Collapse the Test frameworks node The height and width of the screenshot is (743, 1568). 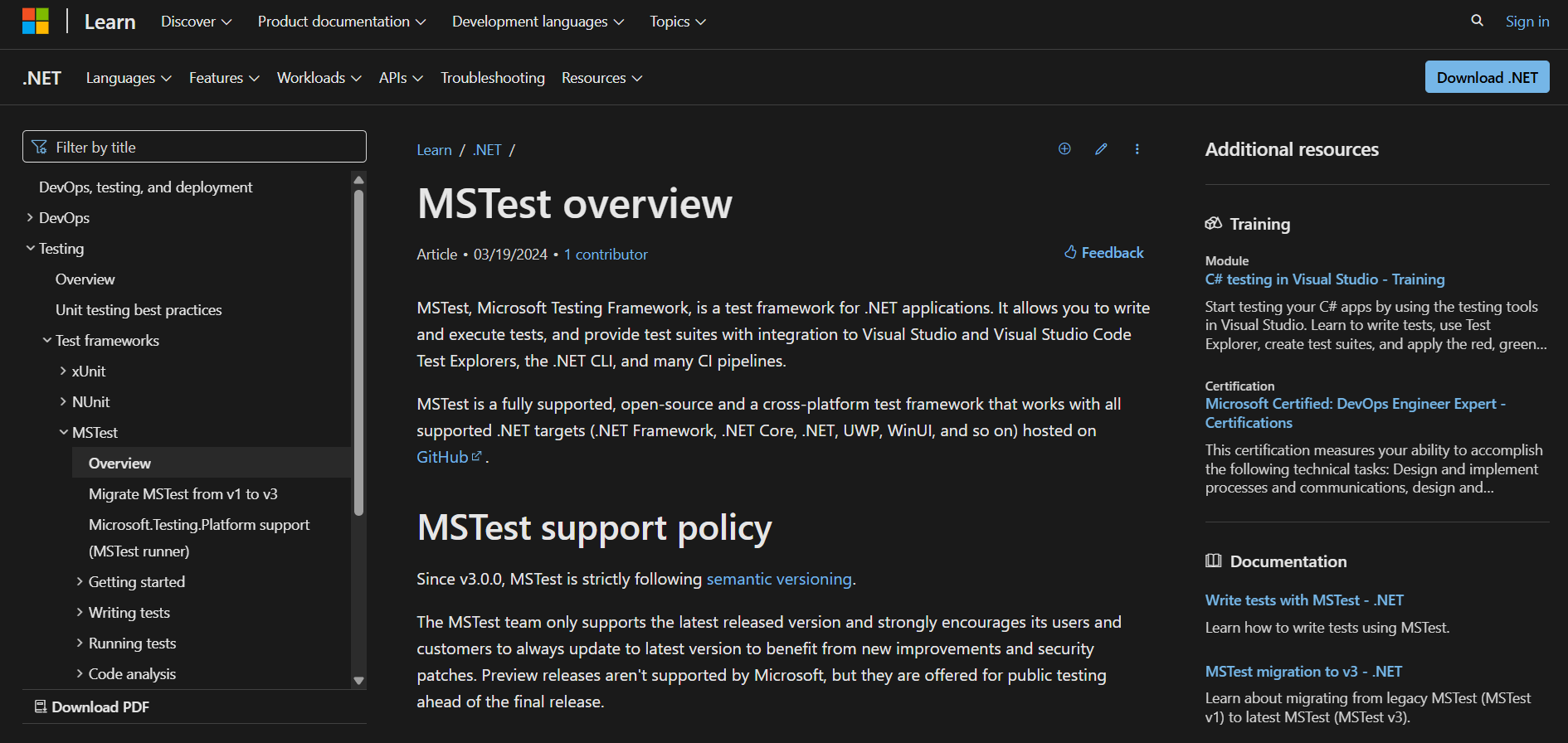[x=47, y=341]
